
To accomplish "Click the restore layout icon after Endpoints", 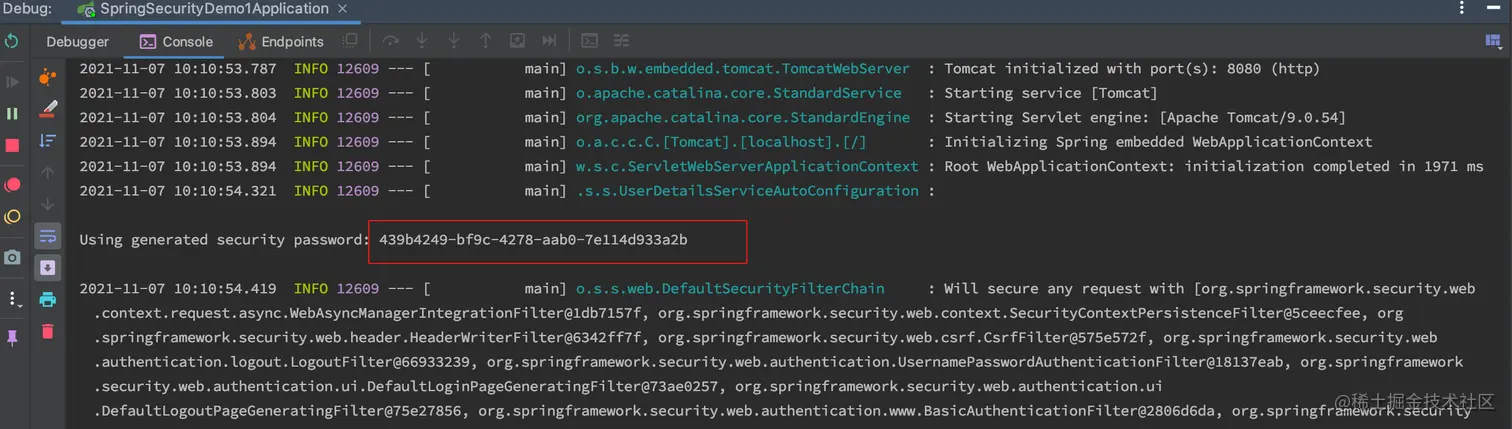I will [350, 41].
